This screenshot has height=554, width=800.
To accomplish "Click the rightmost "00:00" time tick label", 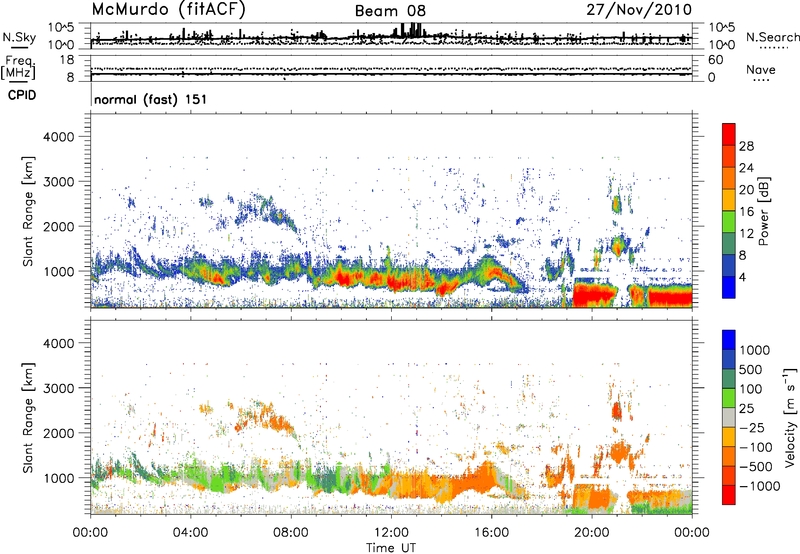I will coord(692,533).
